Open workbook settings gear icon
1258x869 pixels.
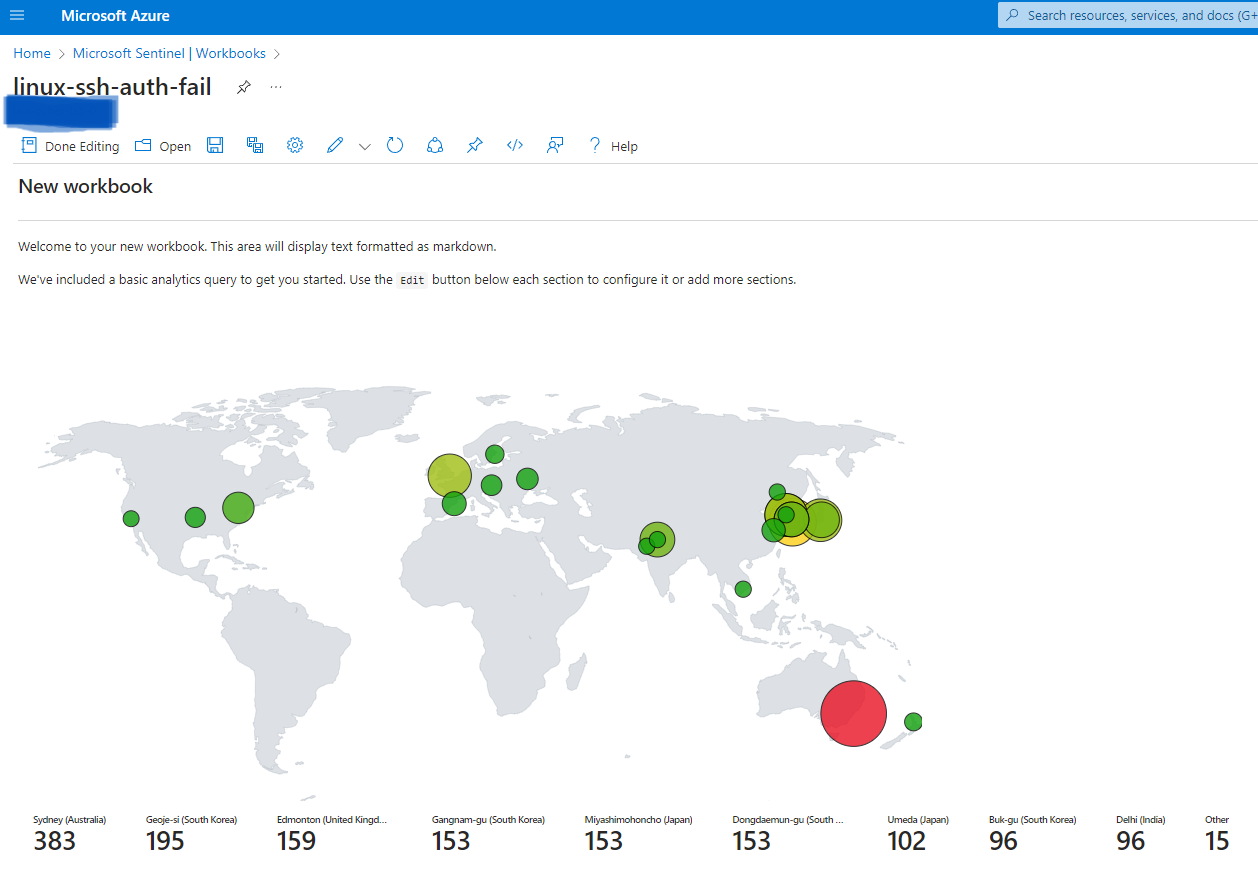[x=295, y=145]
